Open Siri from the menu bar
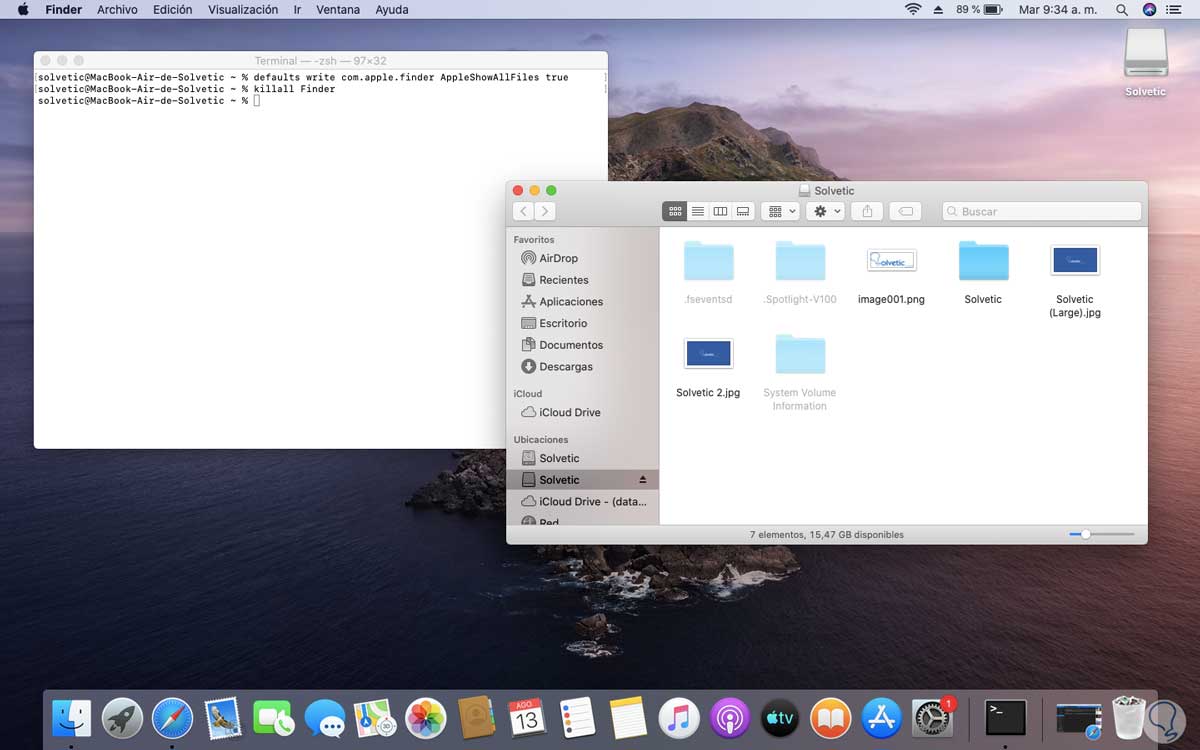Viewport: 1200px width, 750px height. pyautogui.click(x=1149, y=9)
